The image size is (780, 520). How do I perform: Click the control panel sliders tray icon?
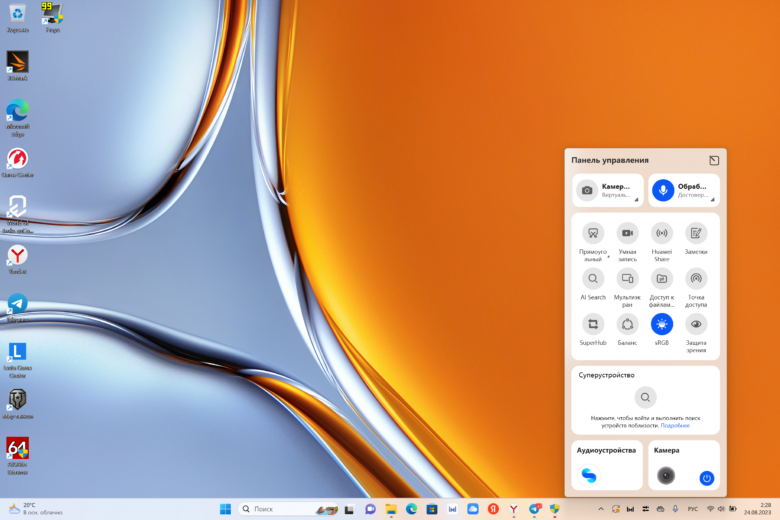tap(645, 509)
